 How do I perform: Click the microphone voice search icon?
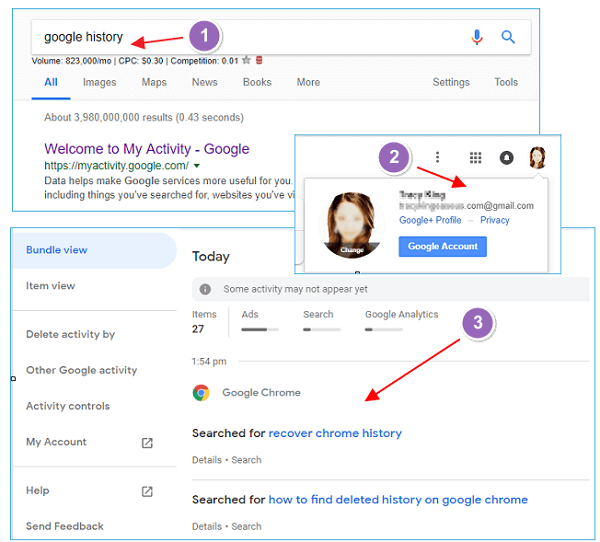[477, 37]
